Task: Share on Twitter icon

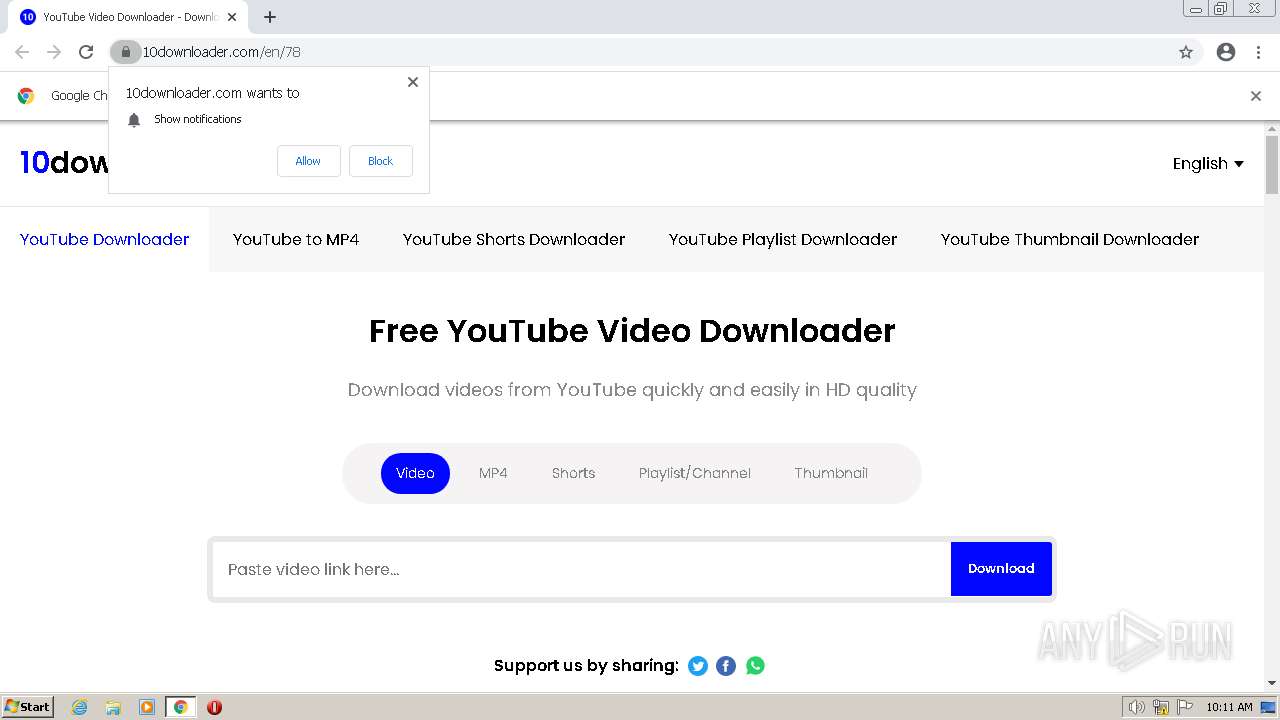Action: coord(698,666)
